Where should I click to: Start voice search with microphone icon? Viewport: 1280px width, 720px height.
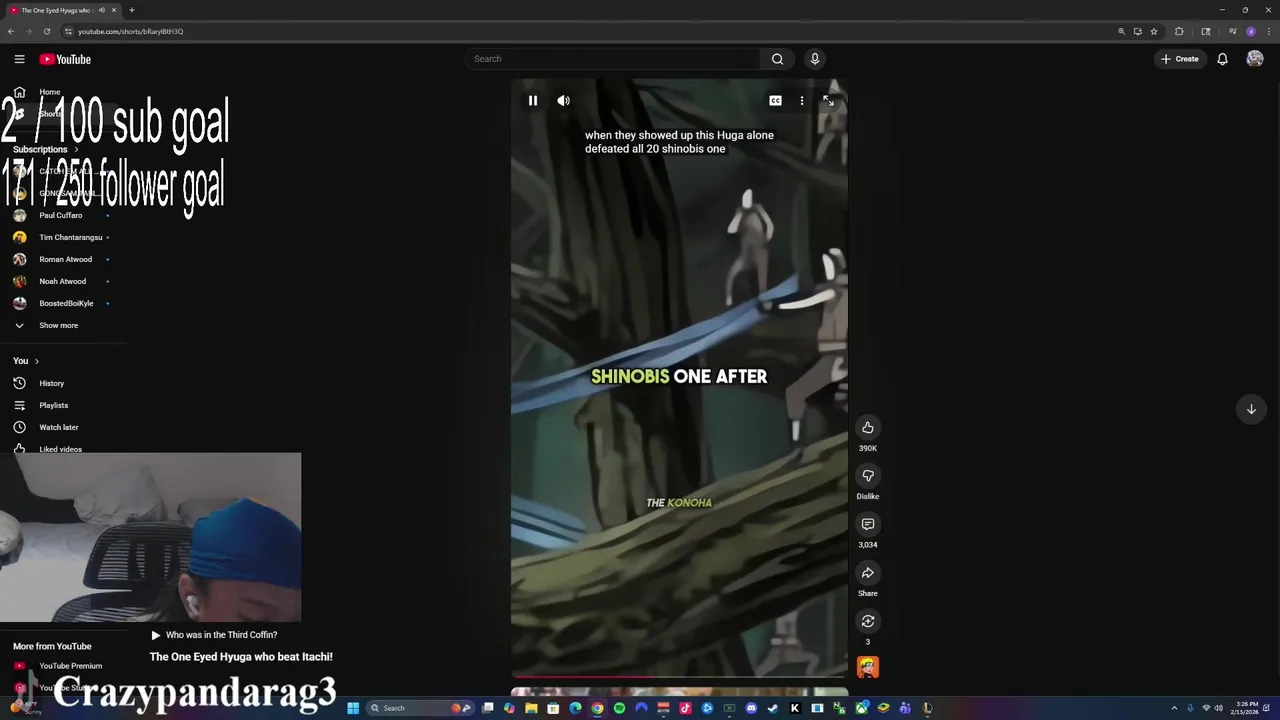[815, 59]
